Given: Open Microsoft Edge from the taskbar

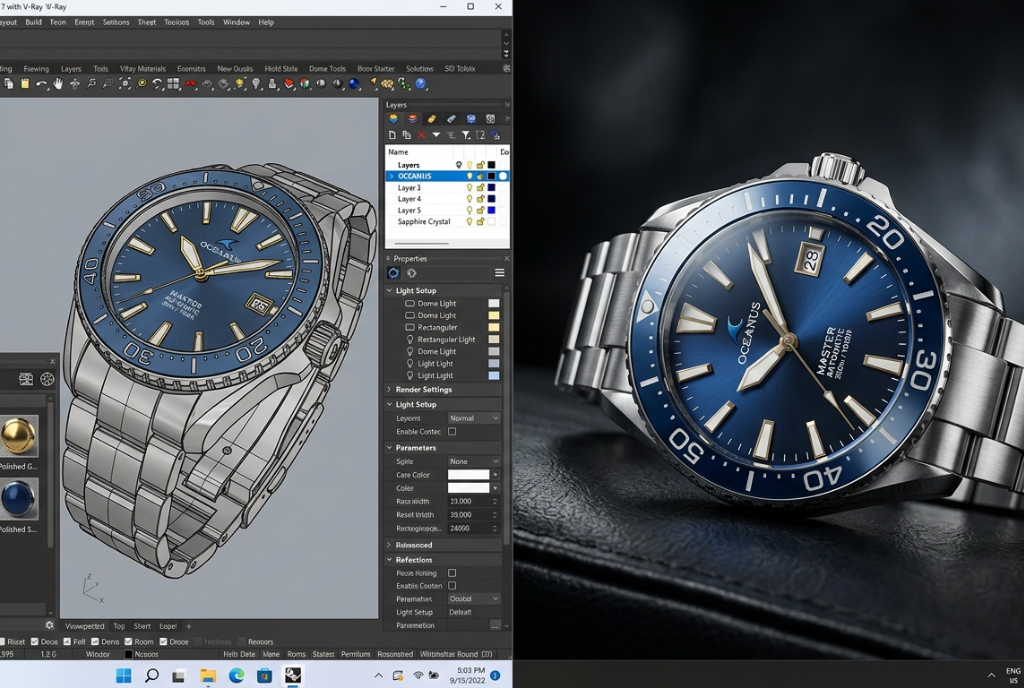Looking at the screenshot, I should pyautogui.click(x=236, y=675).
